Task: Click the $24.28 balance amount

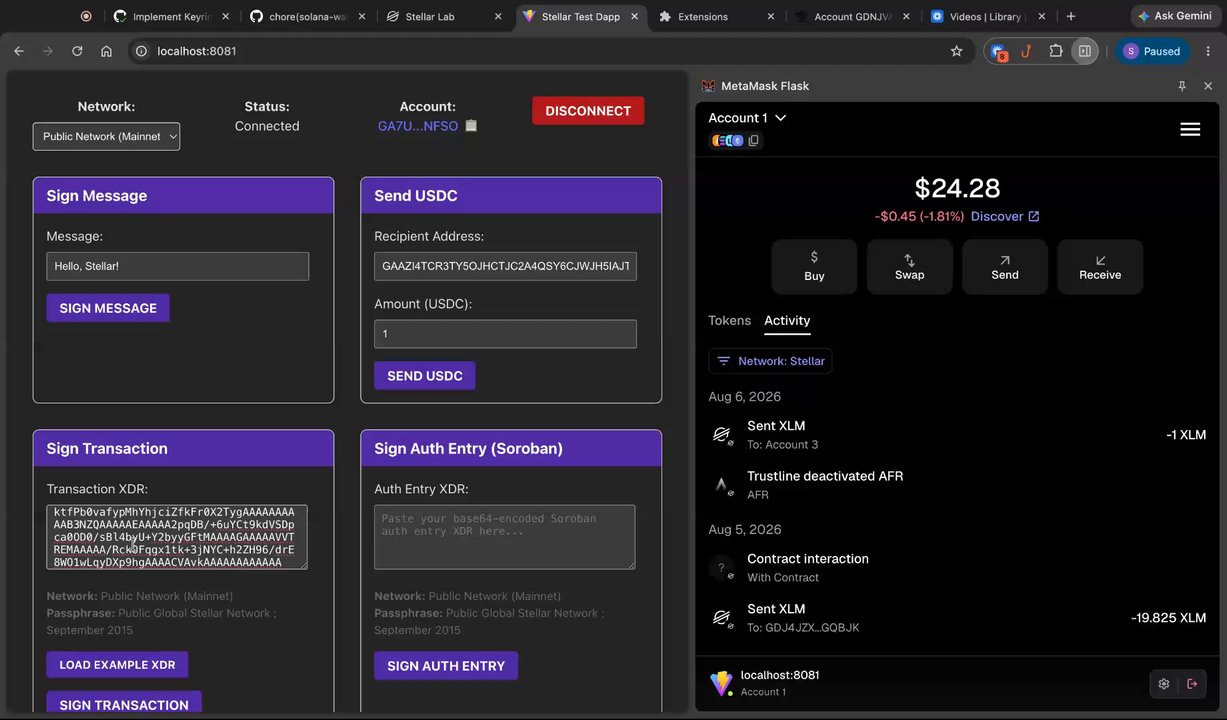Action: (957, 188)
